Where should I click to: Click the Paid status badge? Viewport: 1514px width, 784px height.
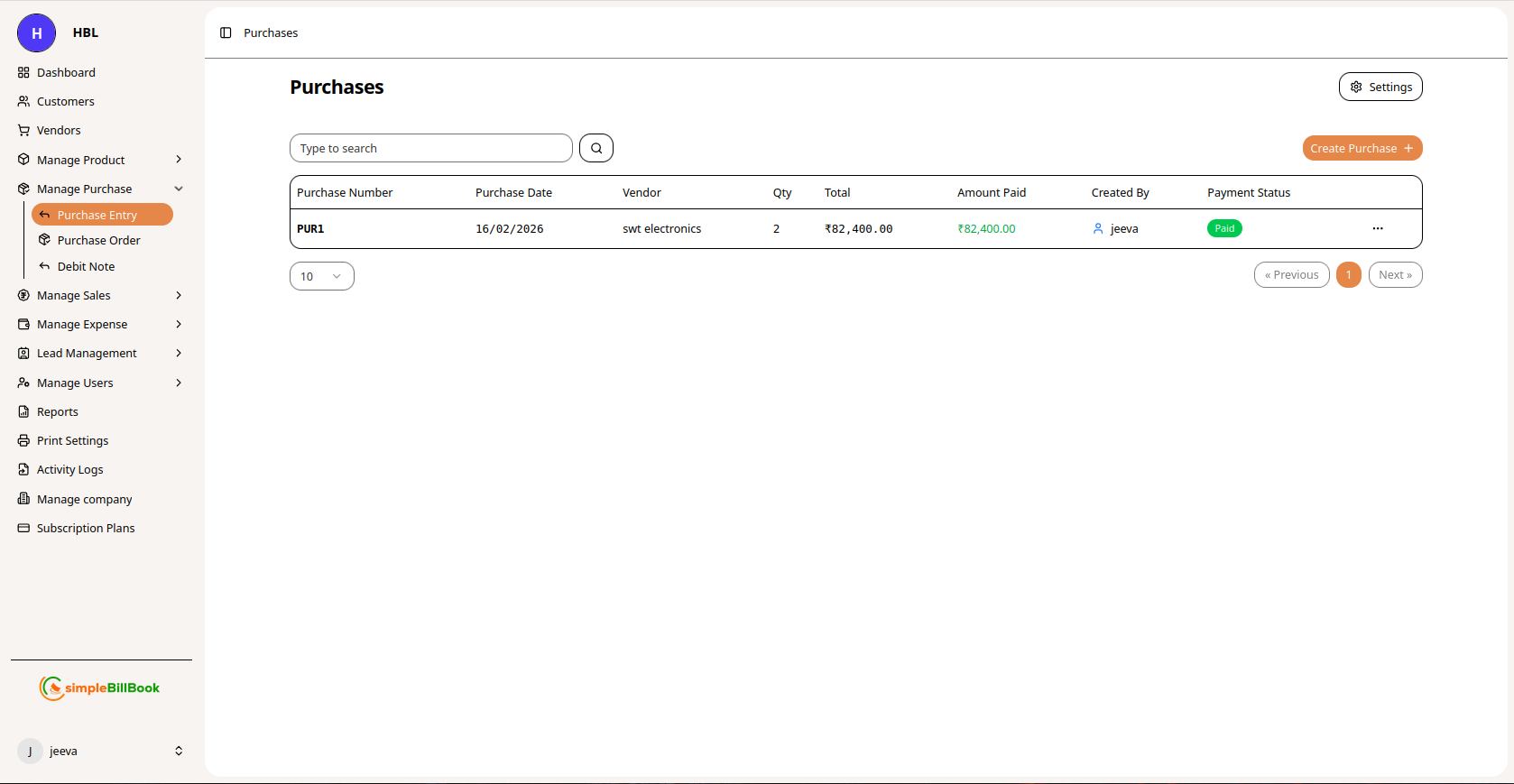tap(1223, 228)
